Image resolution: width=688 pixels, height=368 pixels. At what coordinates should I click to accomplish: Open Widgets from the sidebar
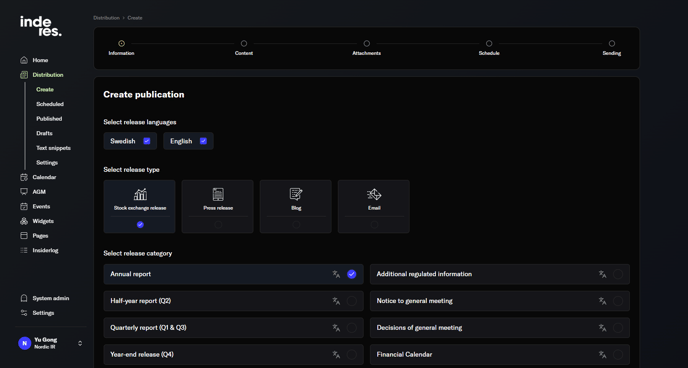[43, 221]
